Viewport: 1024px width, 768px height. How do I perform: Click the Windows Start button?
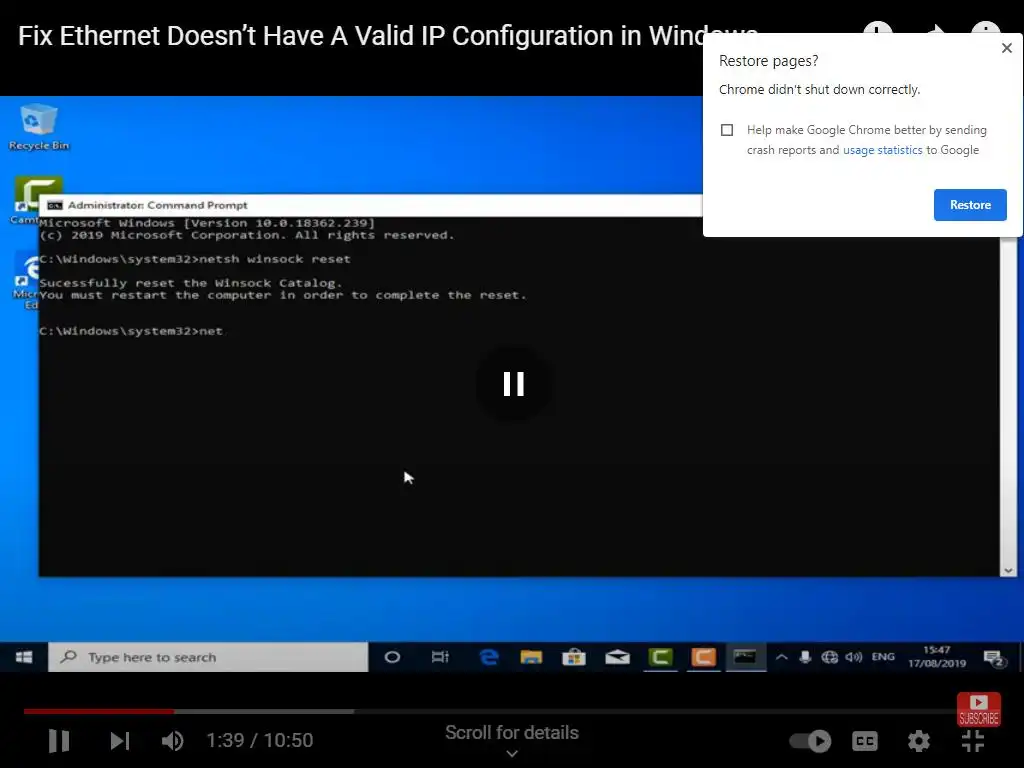(x=24, y=657)
